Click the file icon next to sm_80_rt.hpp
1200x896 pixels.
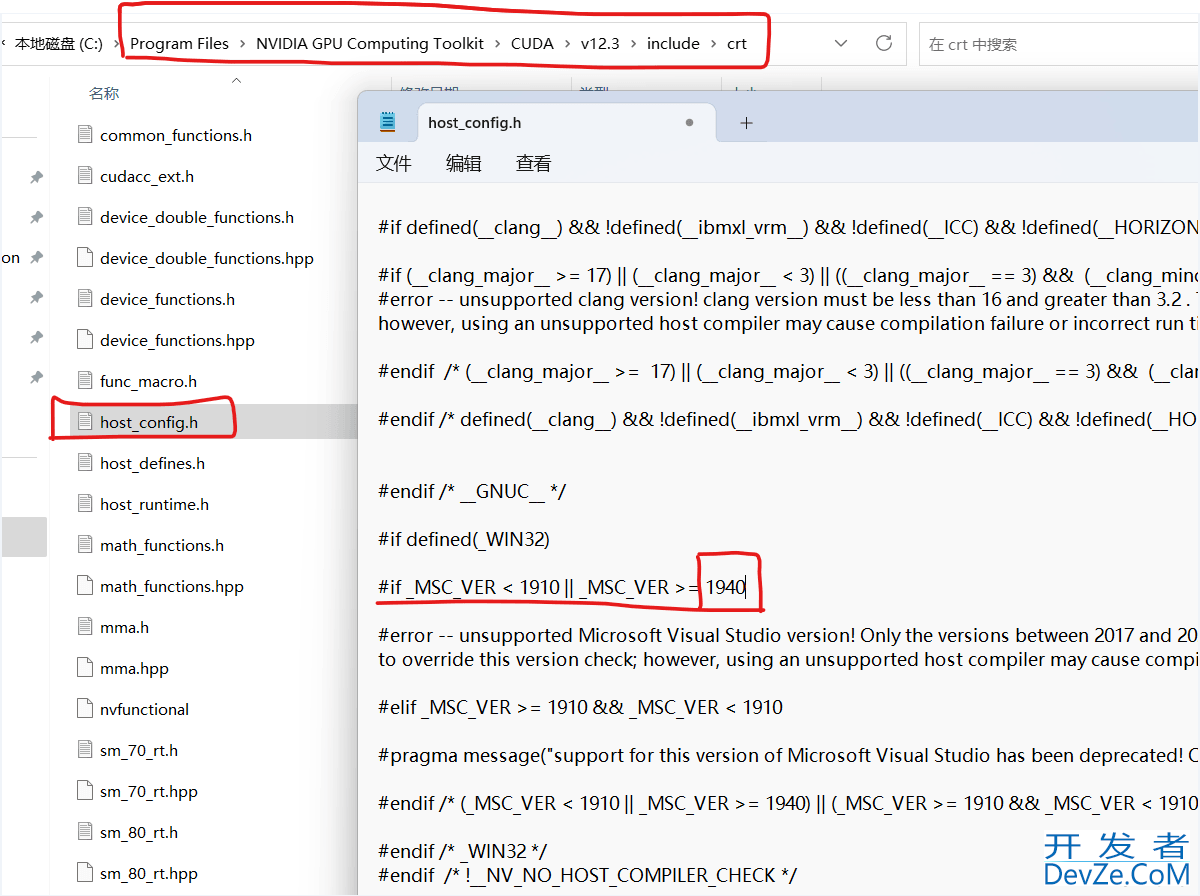(x=84, y=873)
